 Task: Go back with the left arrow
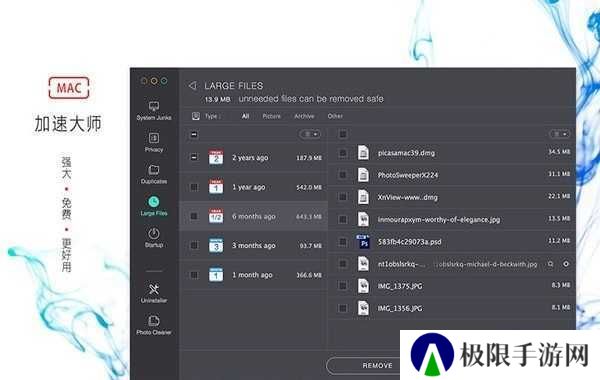point(192,86)
